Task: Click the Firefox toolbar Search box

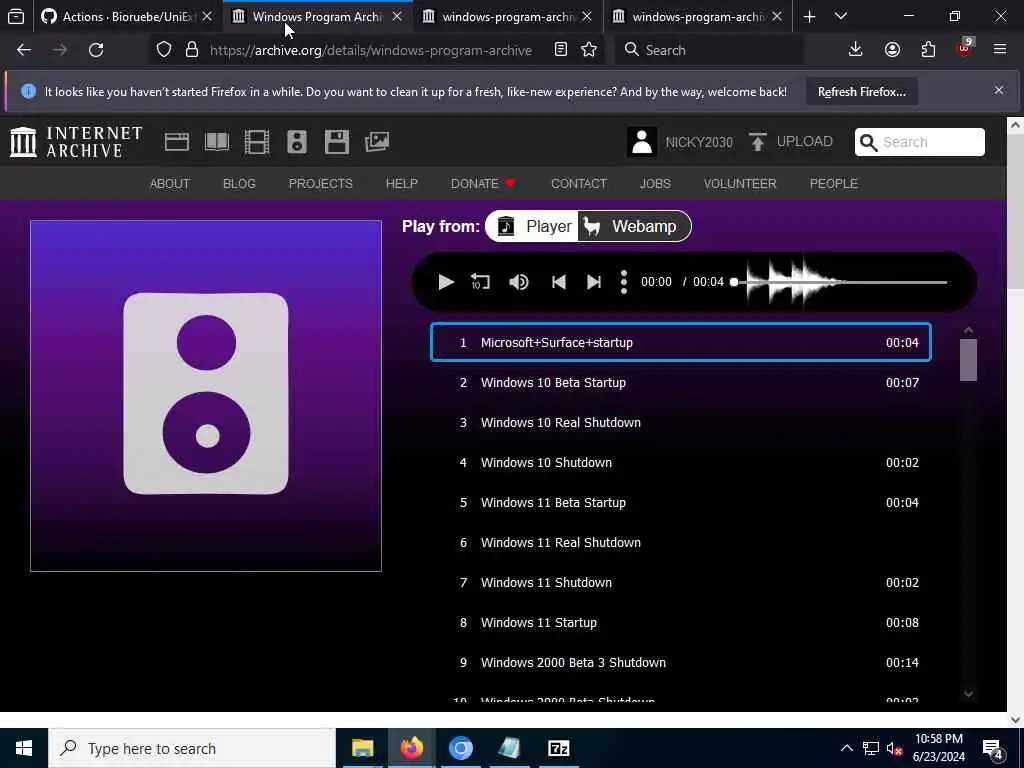Action: [x=709, y=50]
